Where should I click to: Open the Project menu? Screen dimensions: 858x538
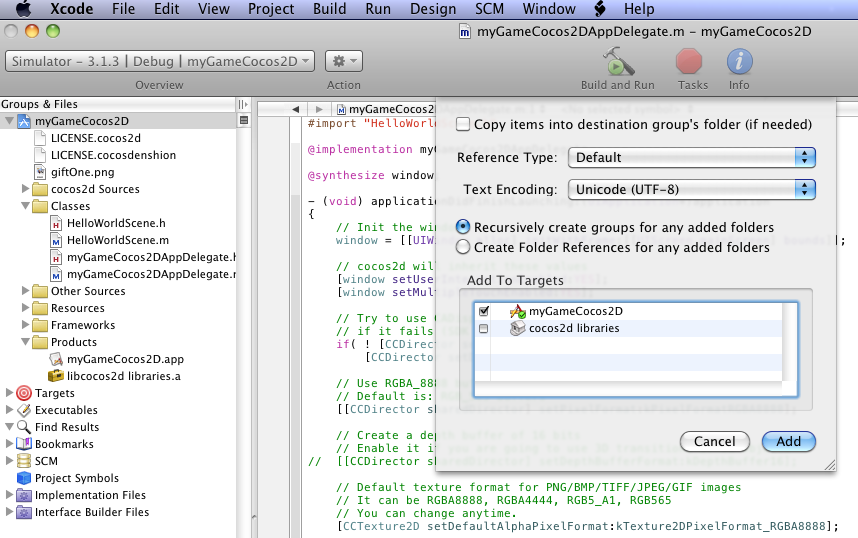271,9
